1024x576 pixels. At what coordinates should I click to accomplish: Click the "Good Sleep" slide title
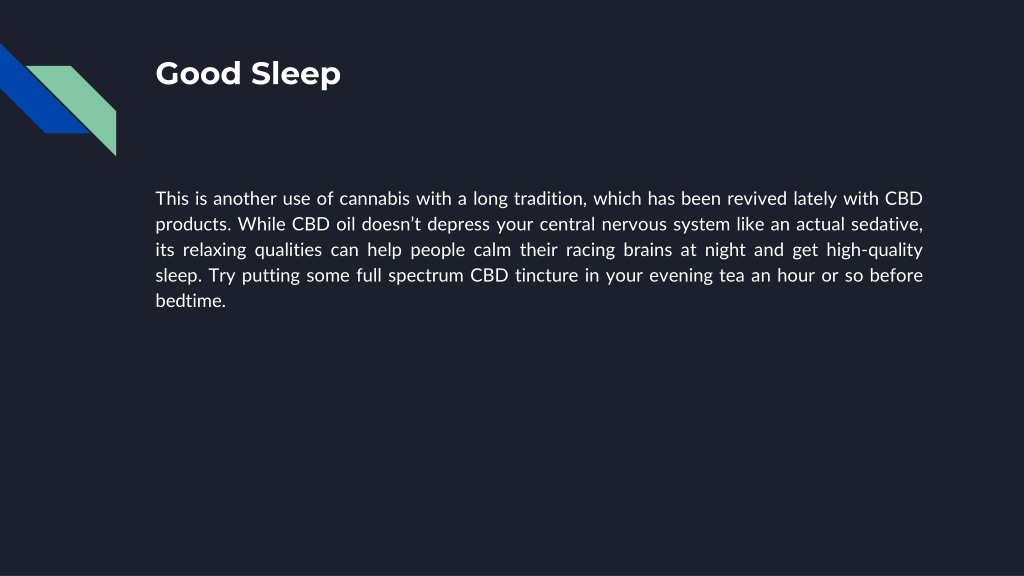pyautogui.click(x=248, y=74)
